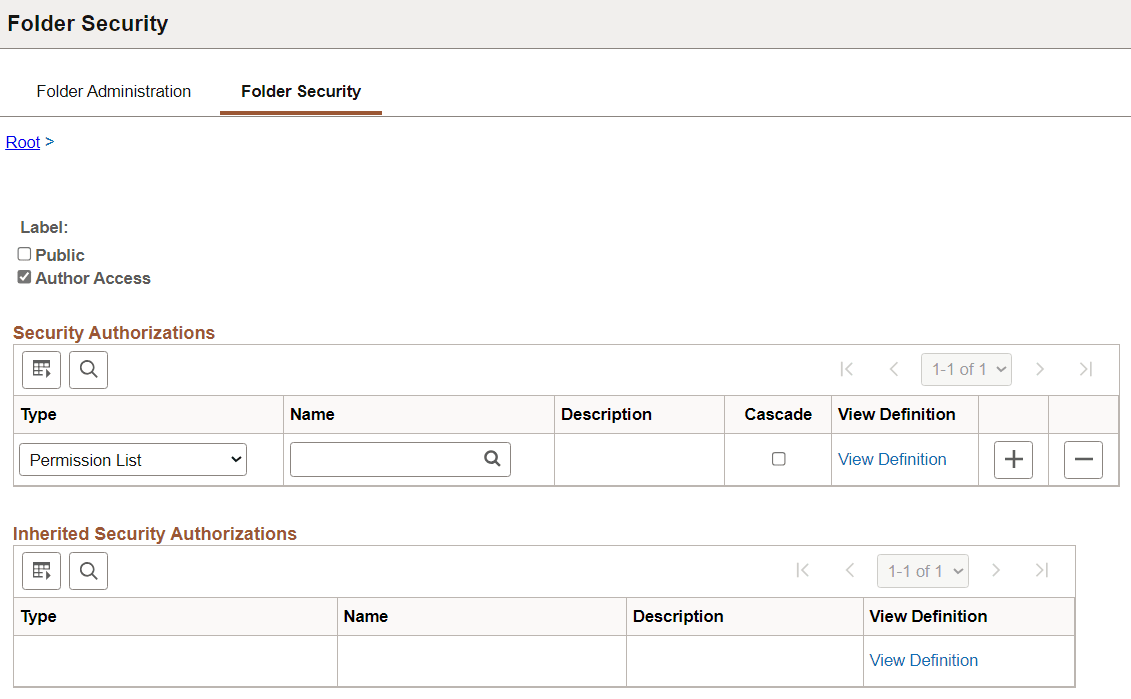The width and height of the screenshot is (1131, 699).
Task: Open the 1-1 of 1 row selector dropdown
Action: 966,369
